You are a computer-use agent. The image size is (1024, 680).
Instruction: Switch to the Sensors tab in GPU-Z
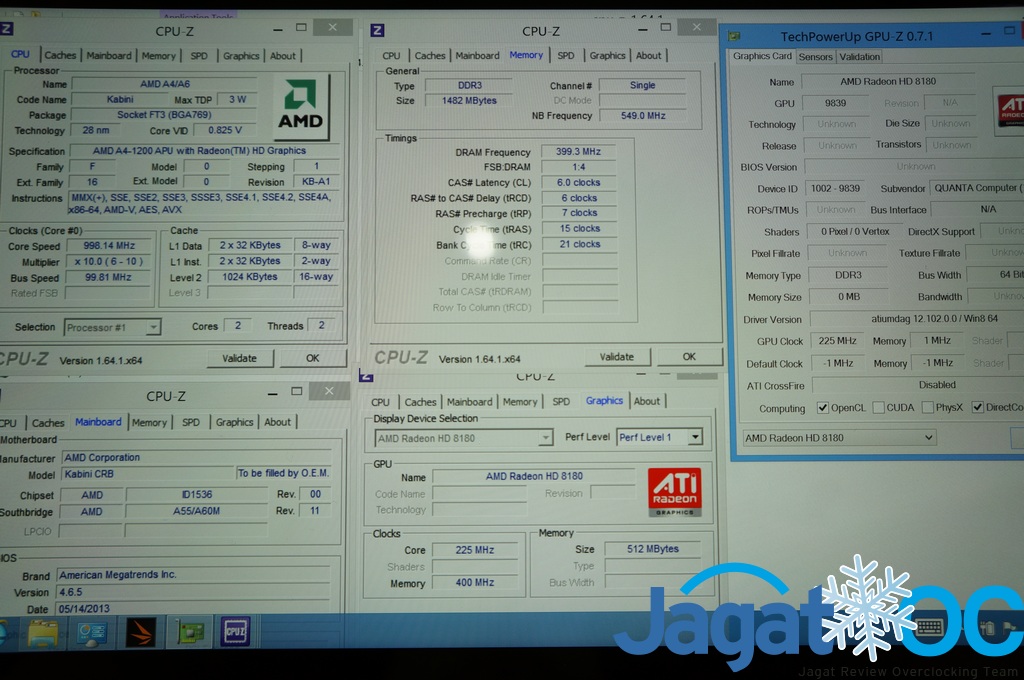coord(815,57)
